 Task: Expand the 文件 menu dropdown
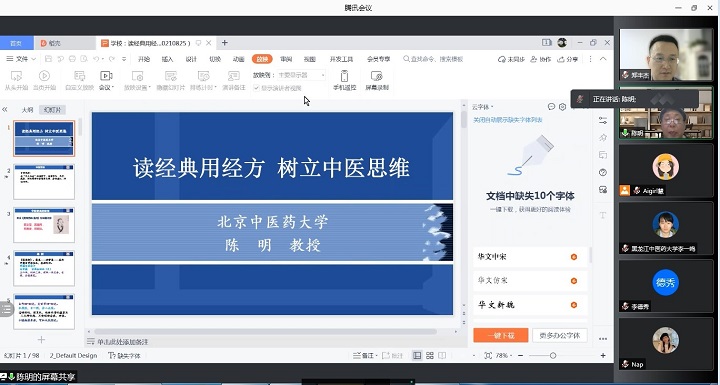pos(21,59)
